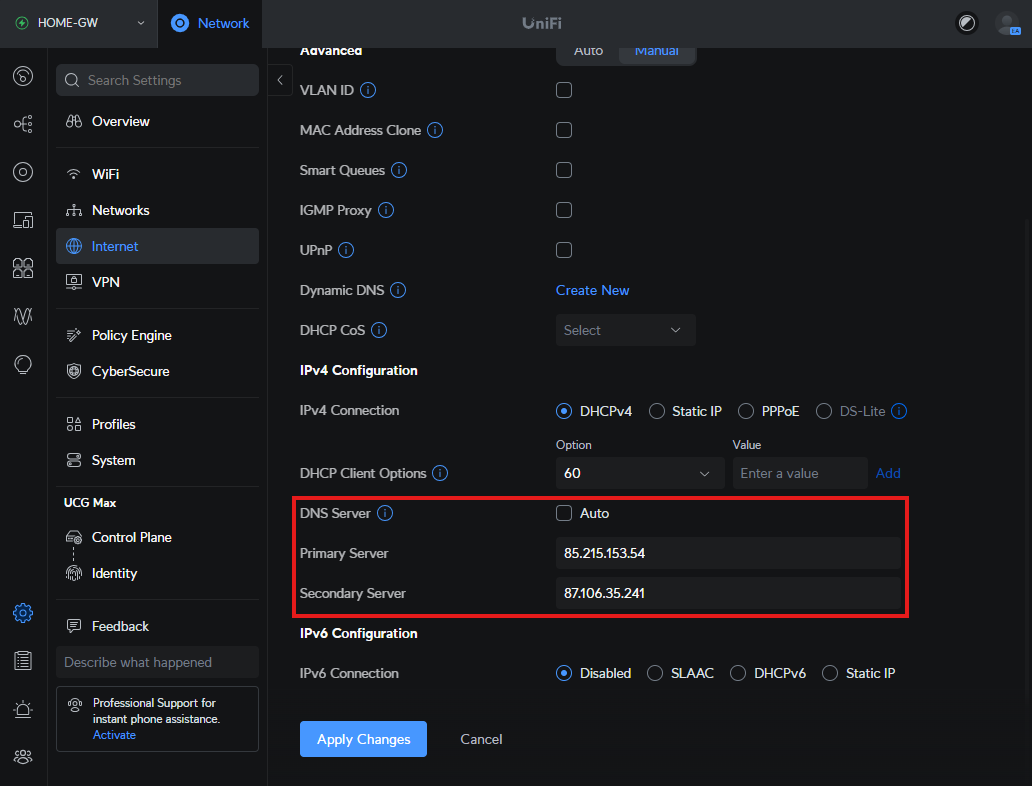Viewport: 1032px width, 786px height.
Task: Open the dashboard icon in left rail
Action: 23,76
